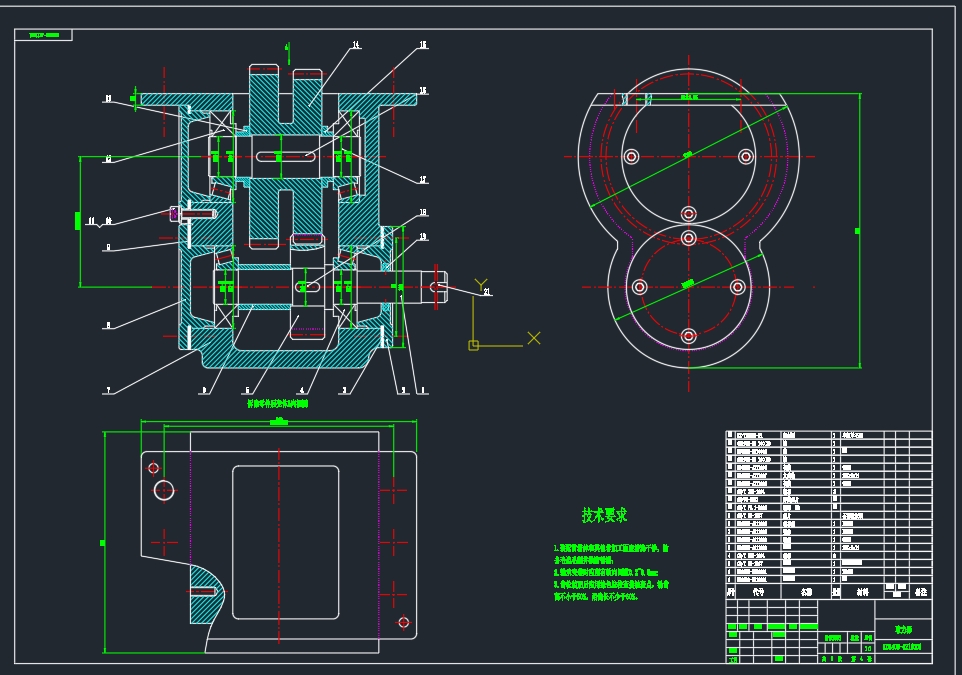The width and height of the screenshot is (962, 675).
Task: Click part balloon number 12
Action: point(109,158)
